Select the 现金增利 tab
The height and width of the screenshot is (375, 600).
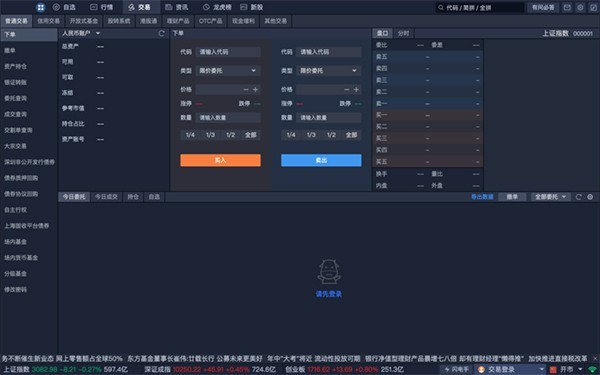click(x=243, y=21)
